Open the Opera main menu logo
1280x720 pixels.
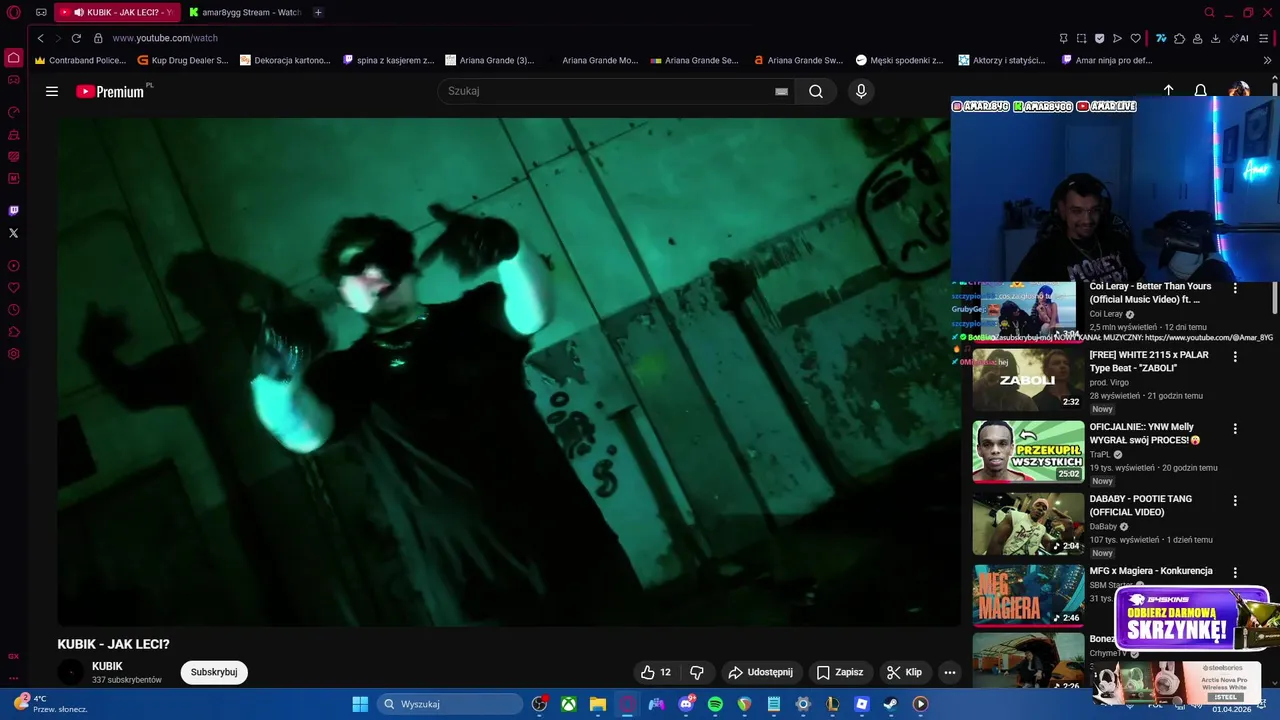[x=14, y=13]
